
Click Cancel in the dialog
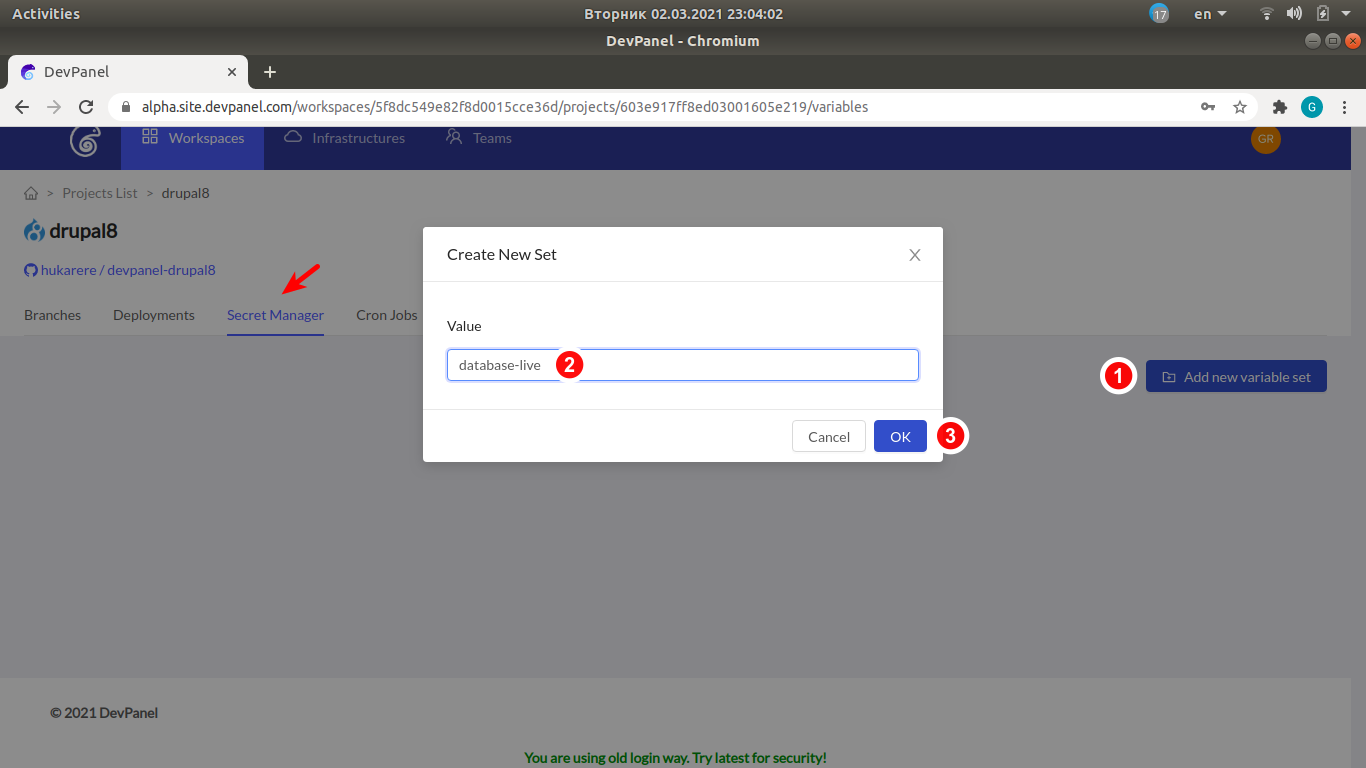(x=828, y=436)
